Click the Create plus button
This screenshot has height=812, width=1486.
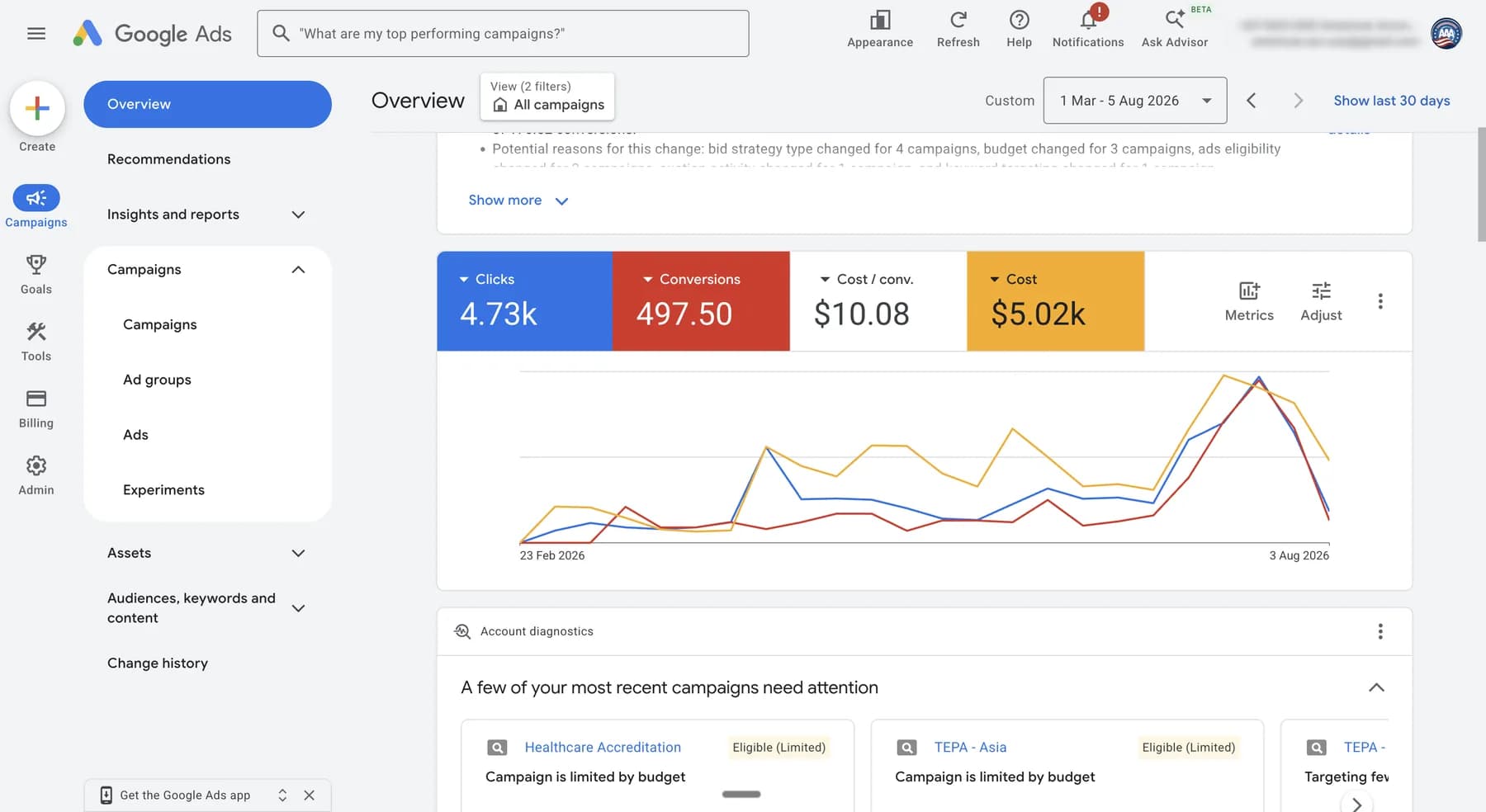[x=37, y=108]
